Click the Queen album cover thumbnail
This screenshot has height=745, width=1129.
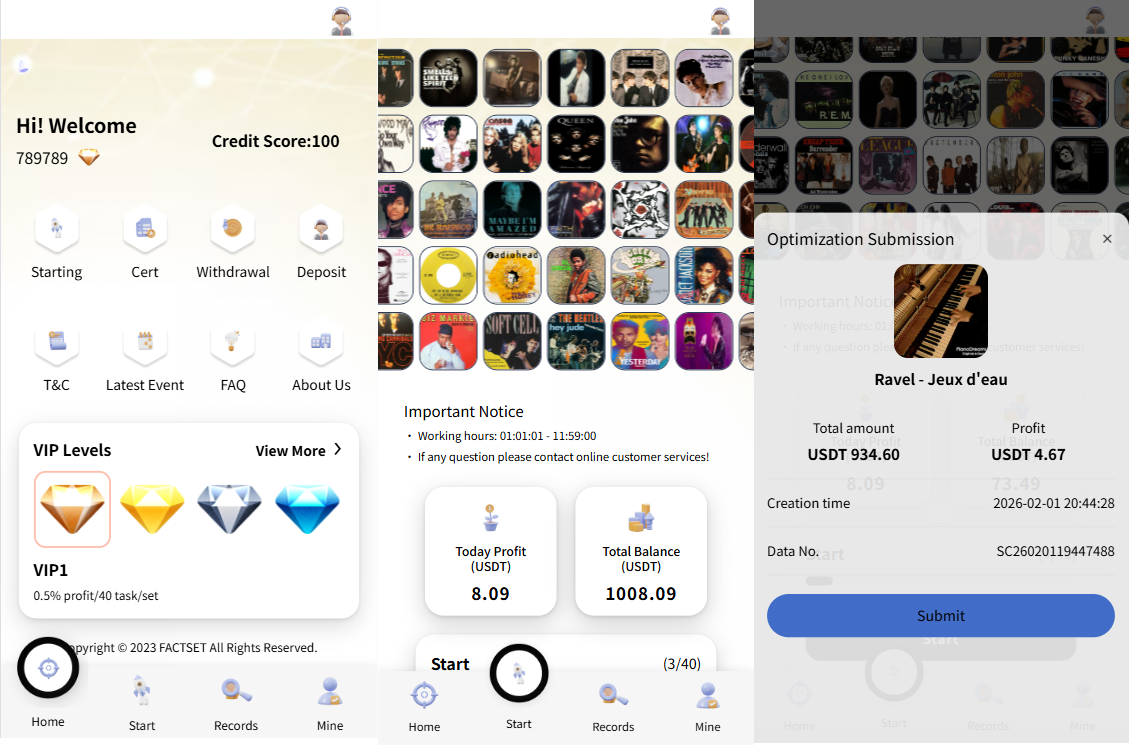tap(576, 144)
